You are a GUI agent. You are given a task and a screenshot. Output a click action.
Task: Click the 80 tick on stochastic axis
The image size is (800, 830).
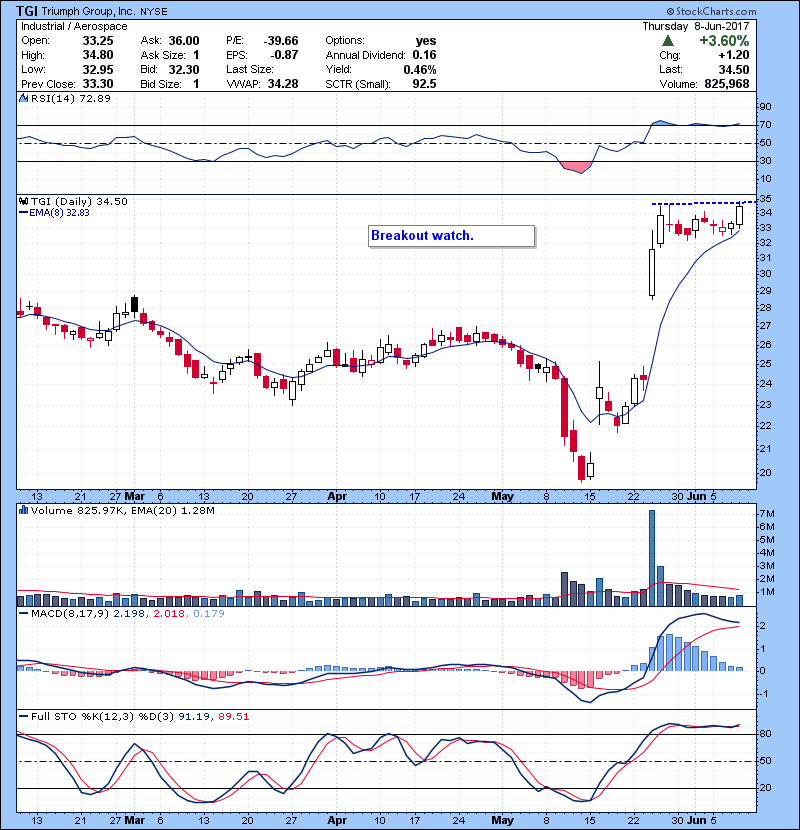765,734
